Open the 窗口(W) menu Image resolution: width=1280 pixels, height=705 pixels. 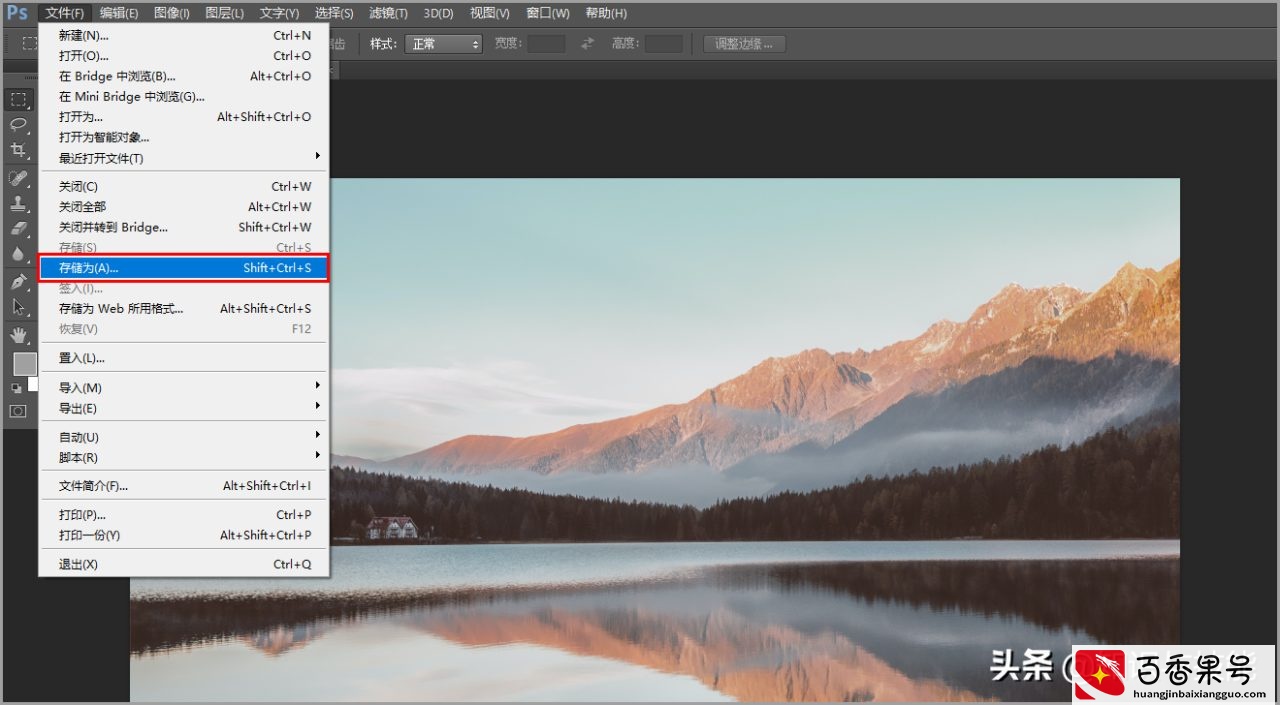[x=548, y=13]
